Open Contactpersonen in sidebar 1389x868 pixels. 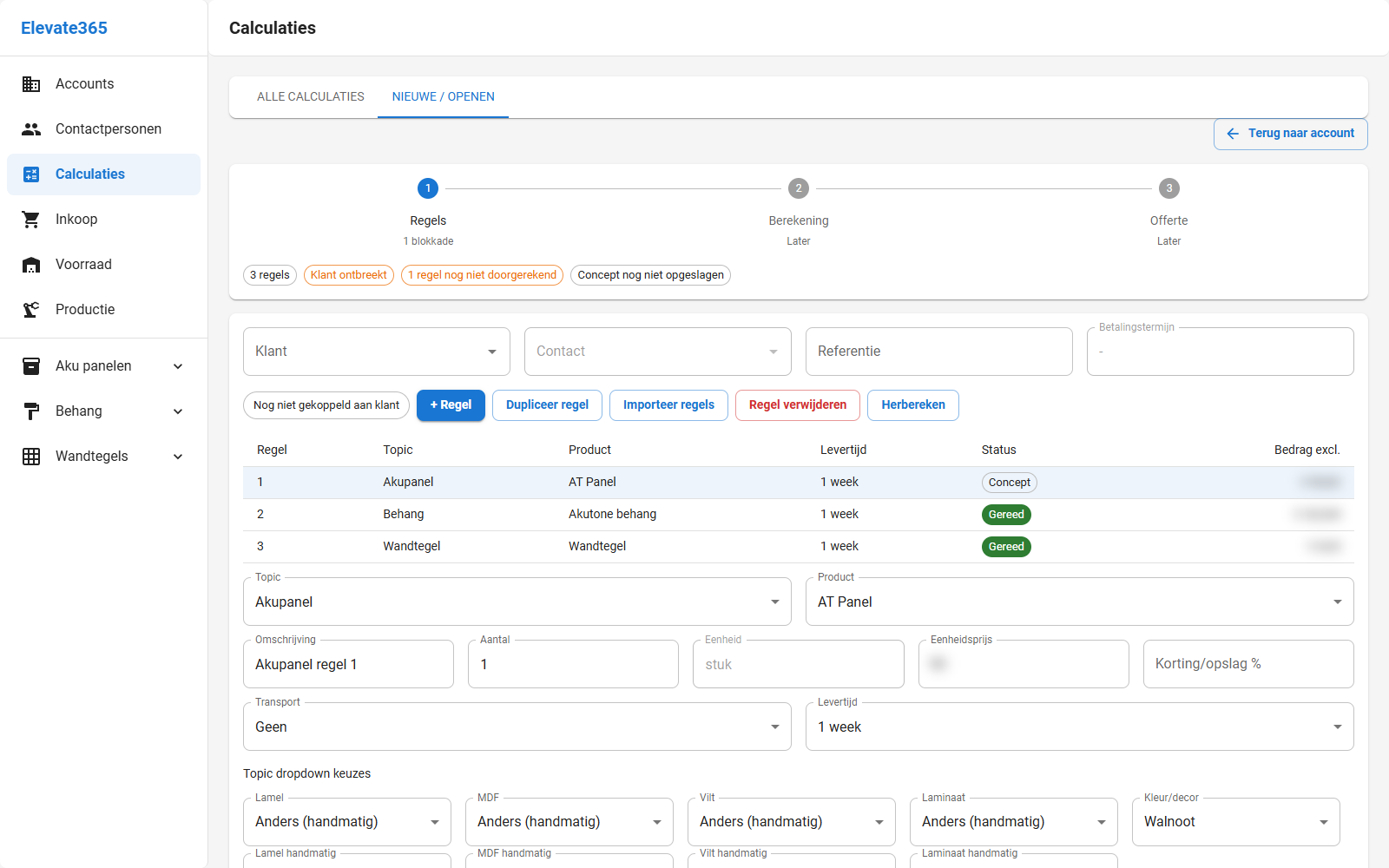[103, 129]
